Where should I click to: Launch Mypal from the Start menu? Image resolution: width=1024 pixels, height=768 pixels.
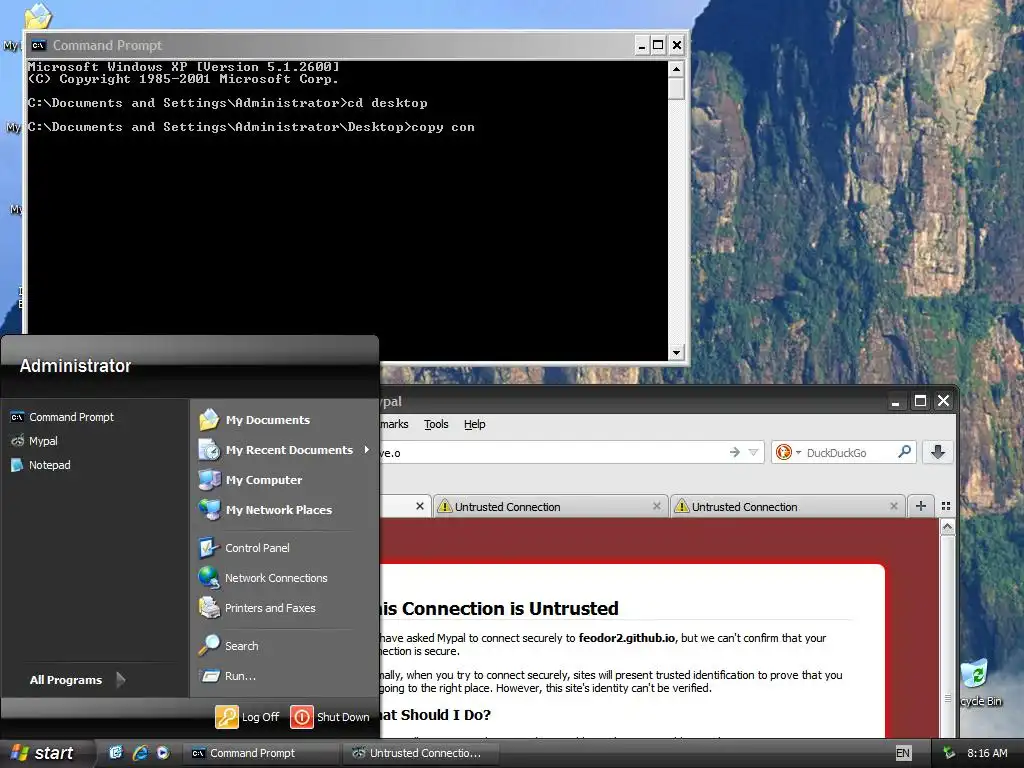pyautogui.click(x=35, y=441)
